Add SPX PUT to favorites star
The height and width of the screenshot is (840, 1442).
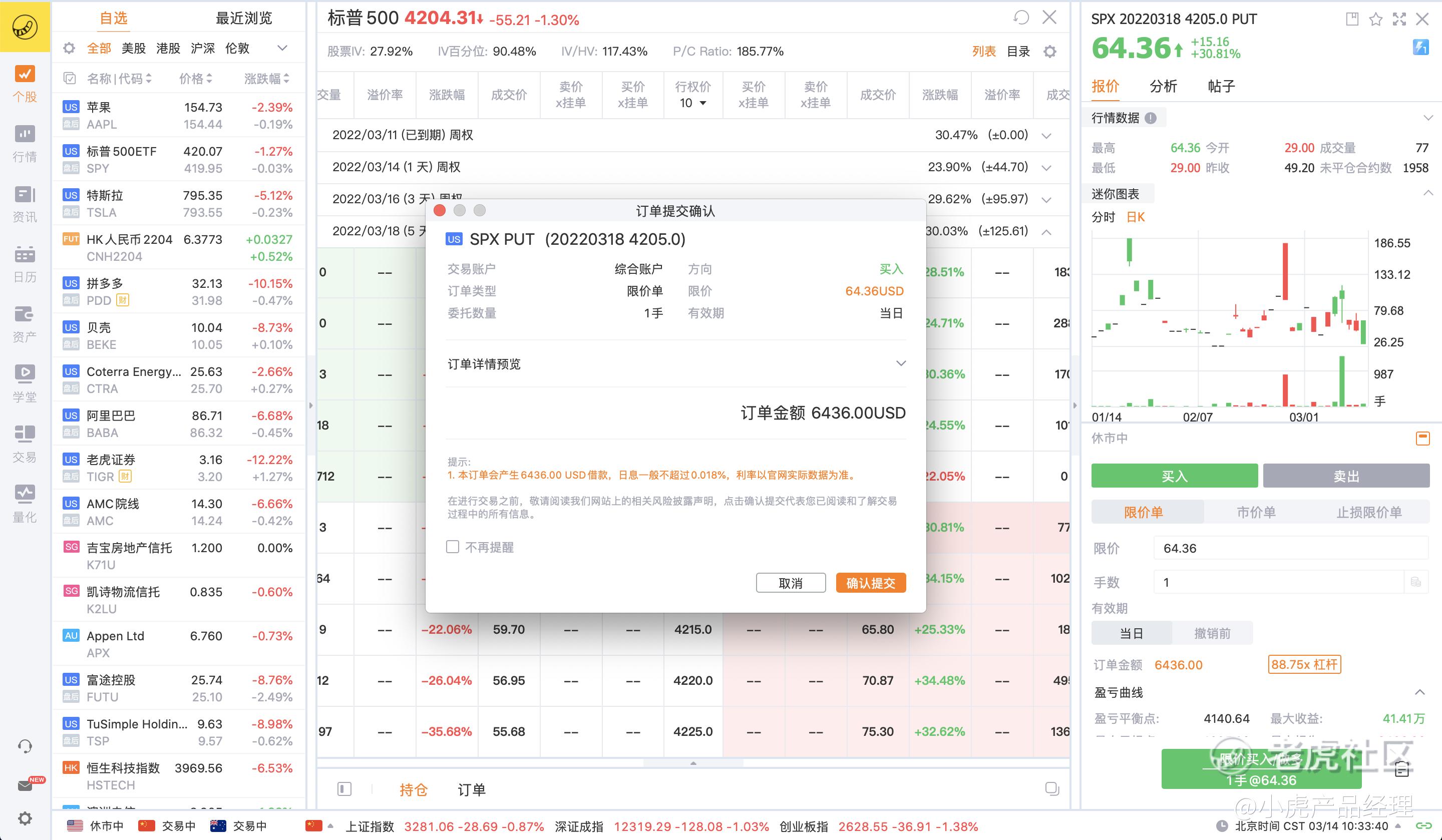pos(1375,20)
